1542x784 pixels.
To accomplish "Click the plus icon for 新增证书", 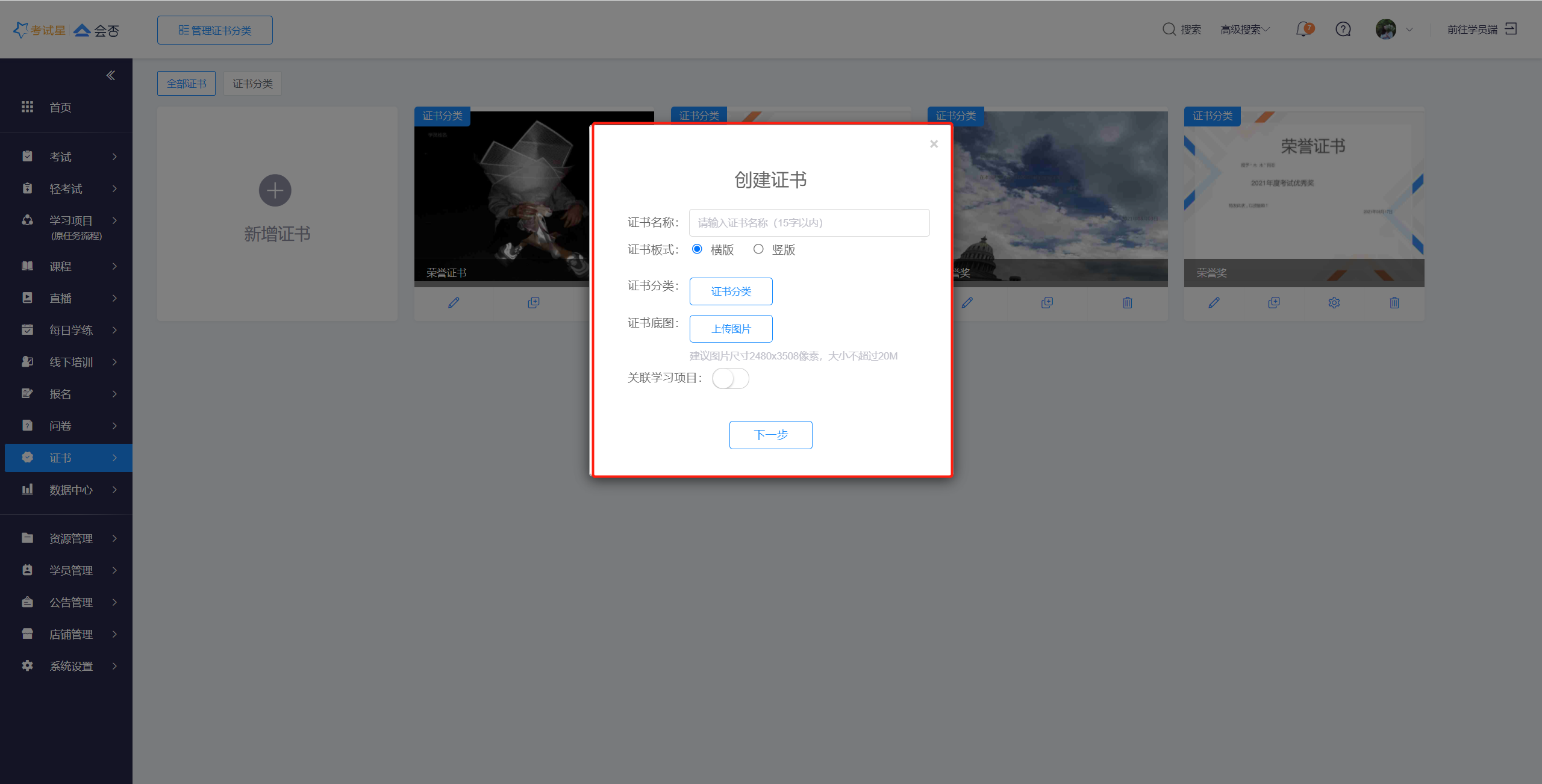I will tap(275, 190).
